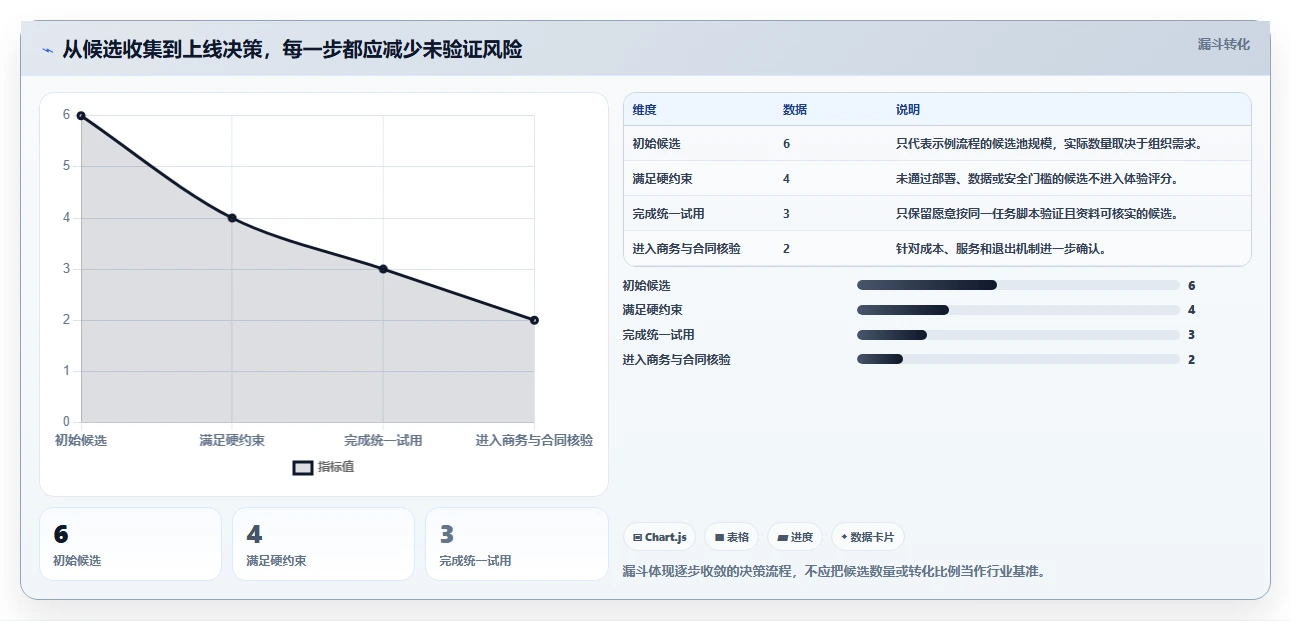Click the Chart.js tag chip
Viewport: 1291px width, 621px height.
pos(660,537)
